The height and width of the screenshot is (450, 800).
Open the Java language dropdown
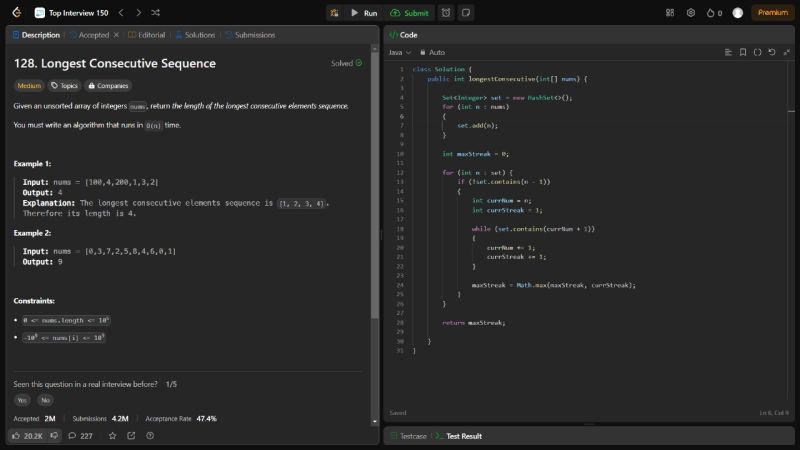(x=400, y=53)
